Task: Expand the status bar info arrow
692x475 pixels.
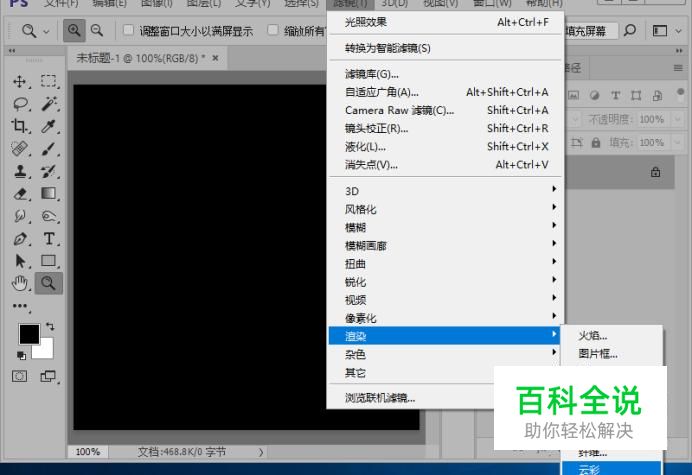Action: [x=261, y=452]
